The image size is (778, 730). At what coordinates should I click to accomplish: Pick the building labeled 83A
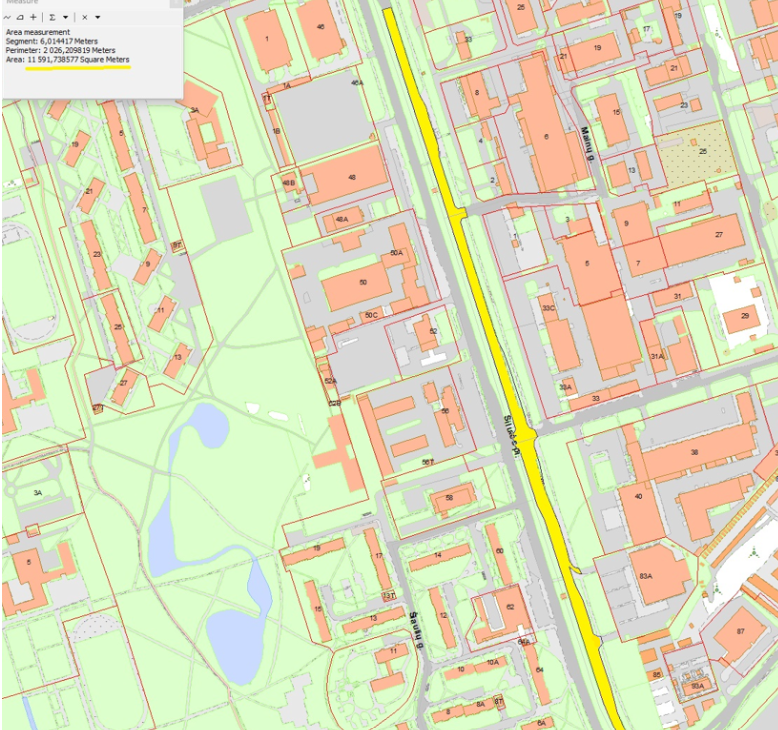(x=657, y=574)
